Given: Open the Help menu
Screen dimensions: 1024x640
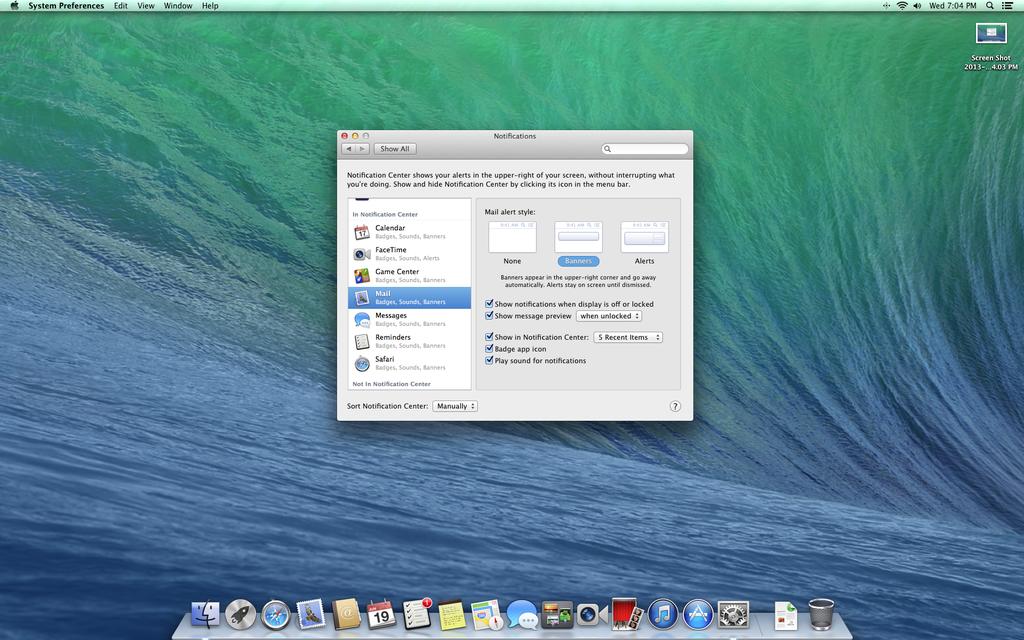Looking at the screenshot, I should click(x=210, y=6).
